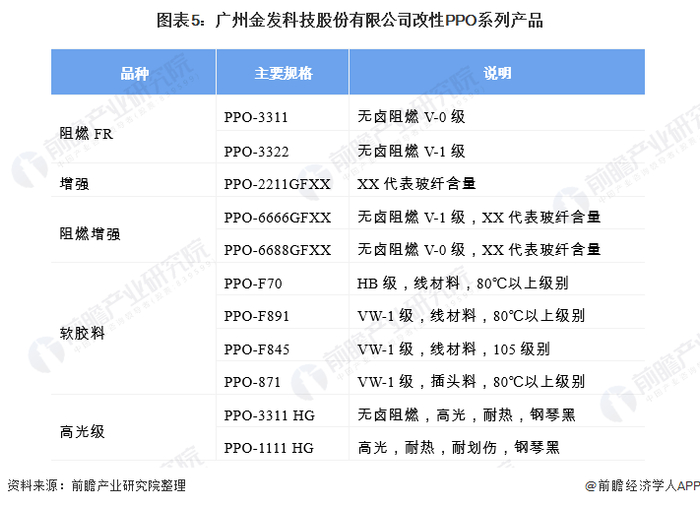Click 'VW-1 级，插头料，80℃以上级别' description
The height and width of the screenshot is (506, 700).
(x=471, y=382)
